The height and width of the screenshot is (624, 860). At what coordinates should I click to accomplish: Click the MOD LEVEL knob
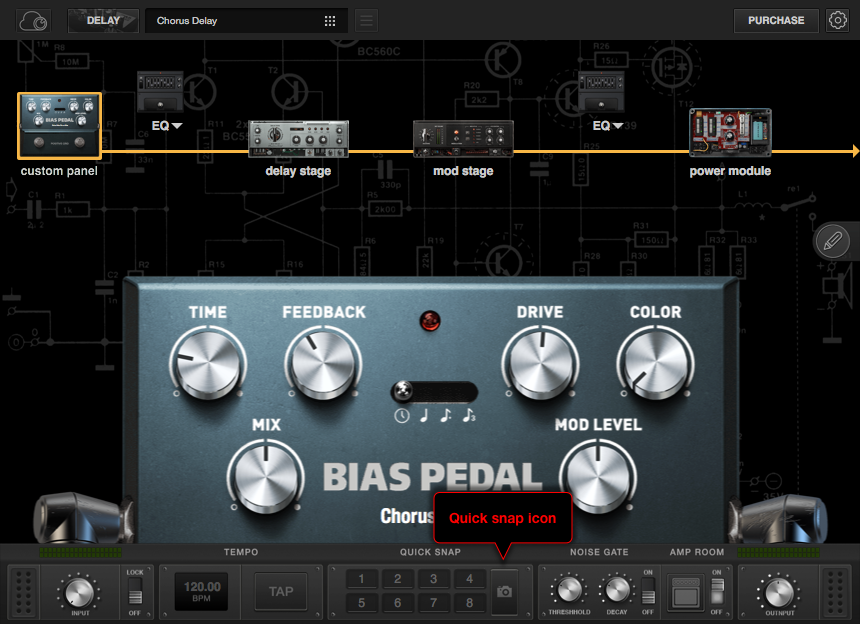coord(598,476)
